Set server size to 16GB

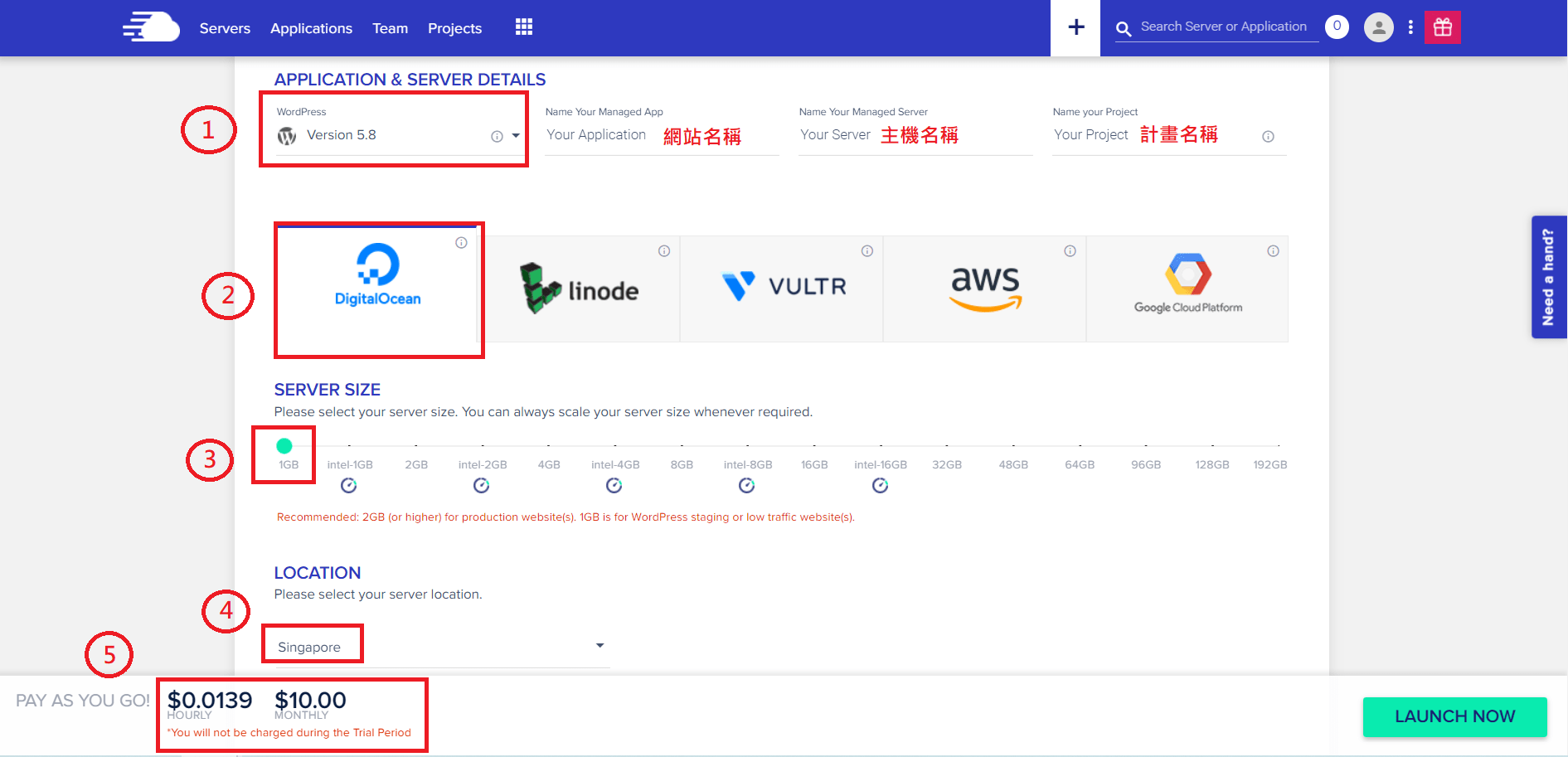click(814, 464)
